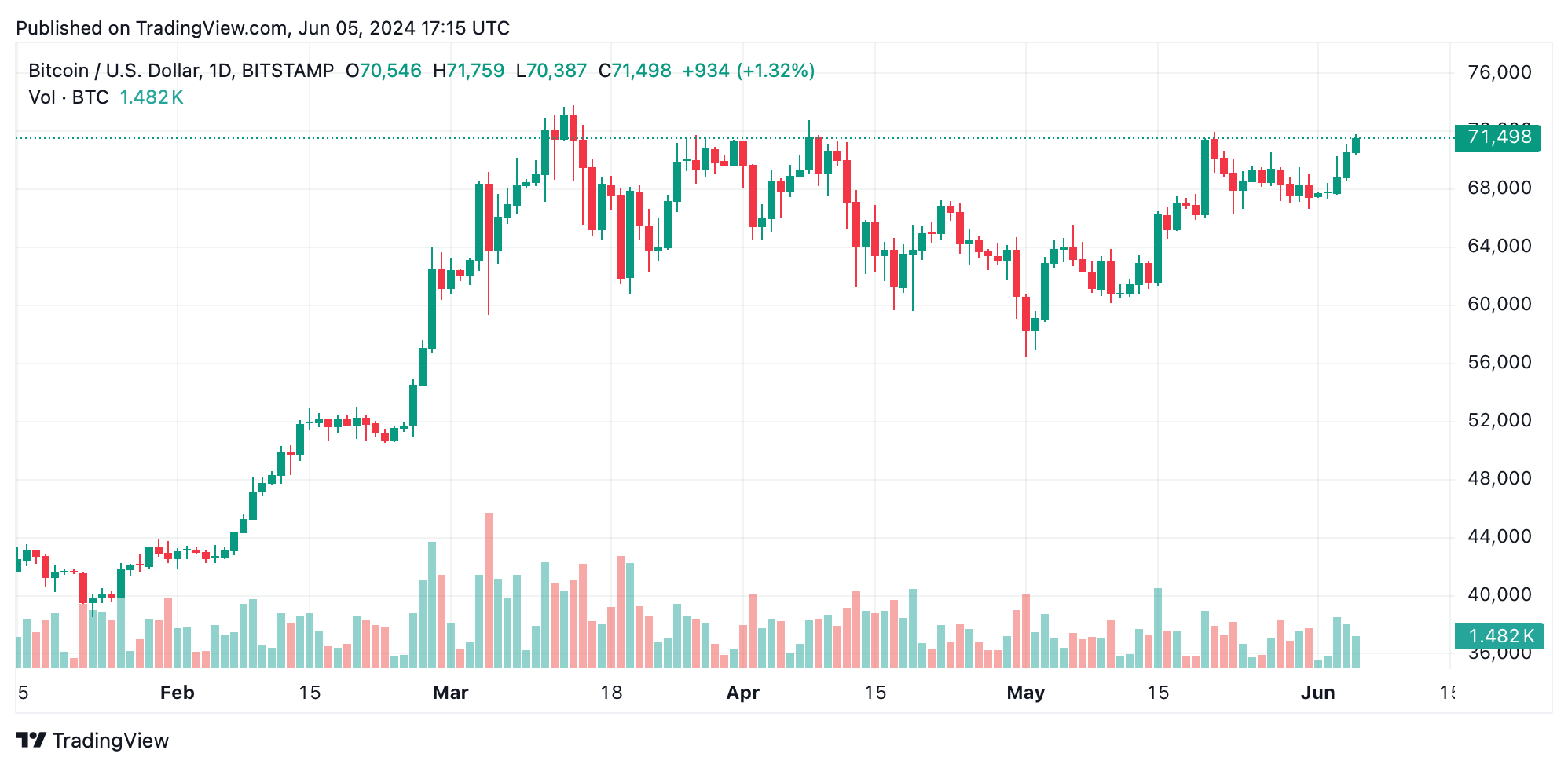The height and width of the screenshot is (768, 1568).
Task: Click the +934 (+1.32%) change value
Action: point(748,71)
